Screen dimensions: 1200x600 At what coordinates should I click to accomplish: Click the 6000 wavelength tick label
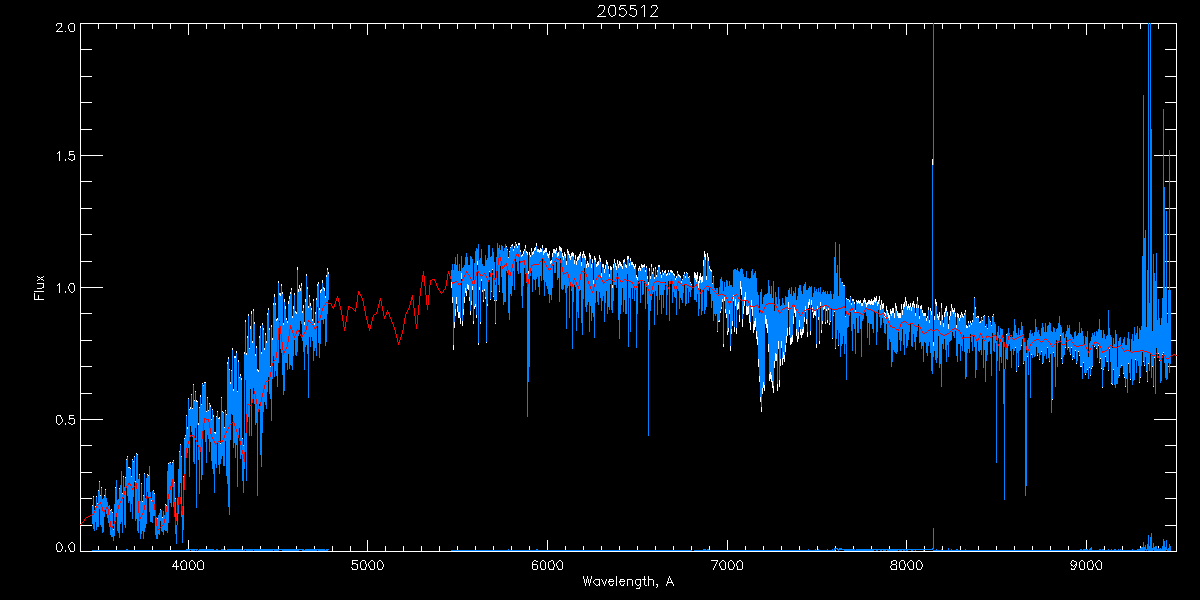point(547,566)
